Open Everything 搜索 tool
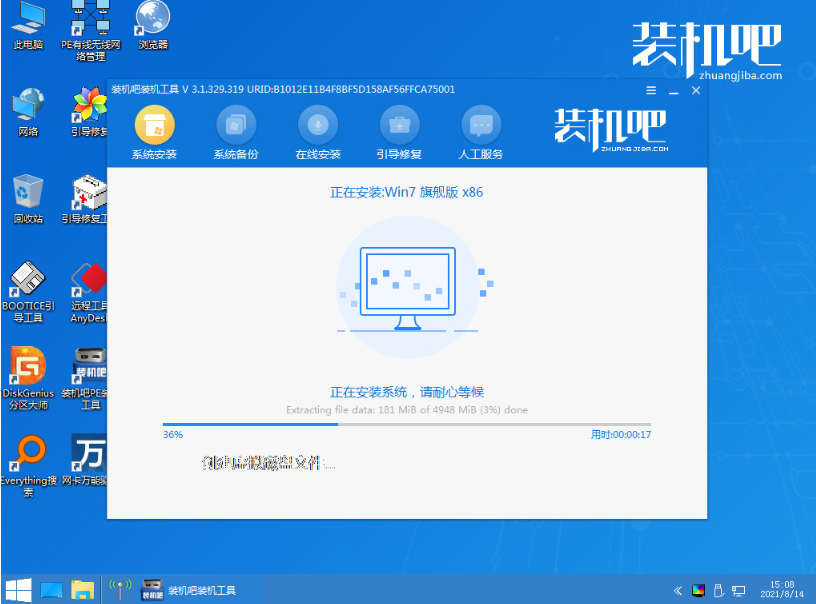 pos(27,455)
